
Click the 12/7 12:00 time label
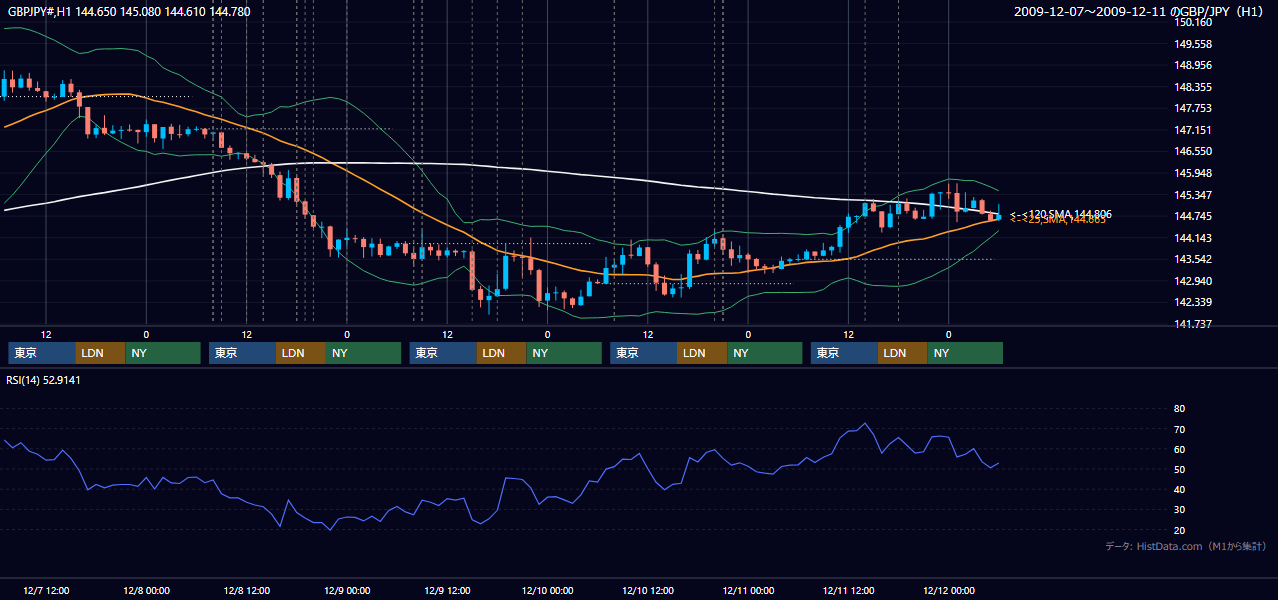[46, 590]
